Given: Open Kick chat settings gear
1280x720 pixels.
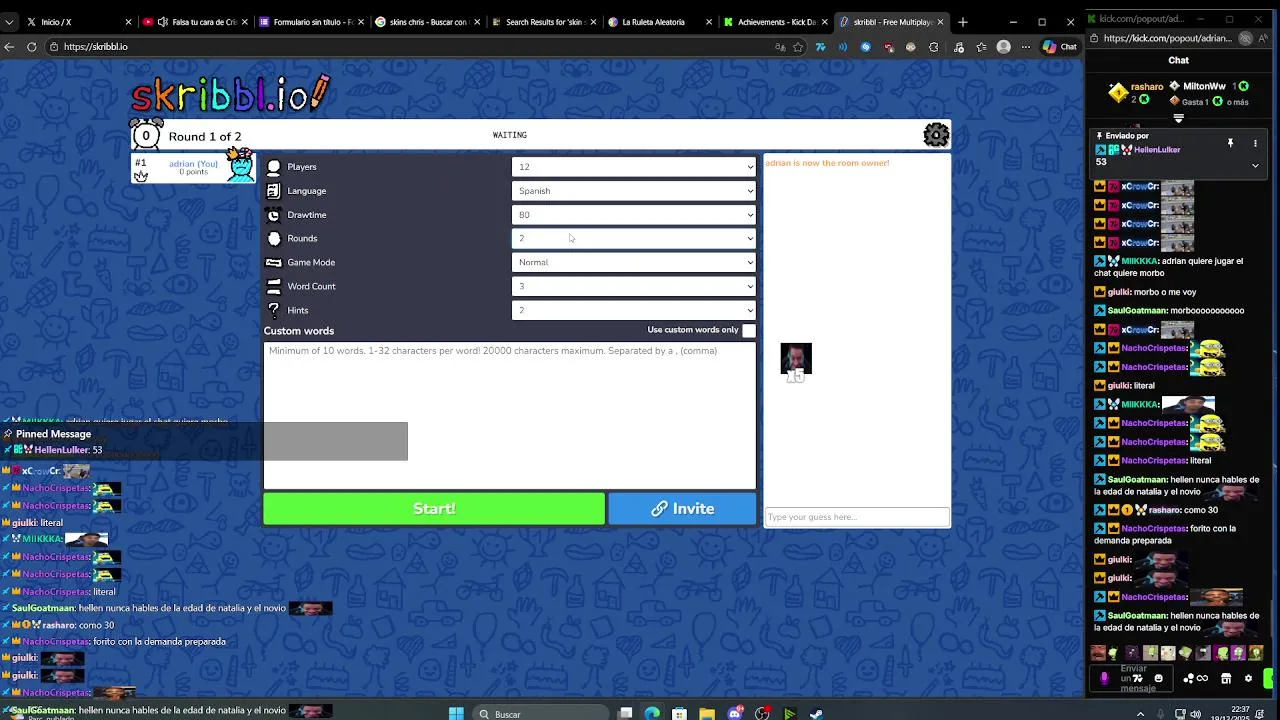Looking at the screenshot, I should [1248, 678].
